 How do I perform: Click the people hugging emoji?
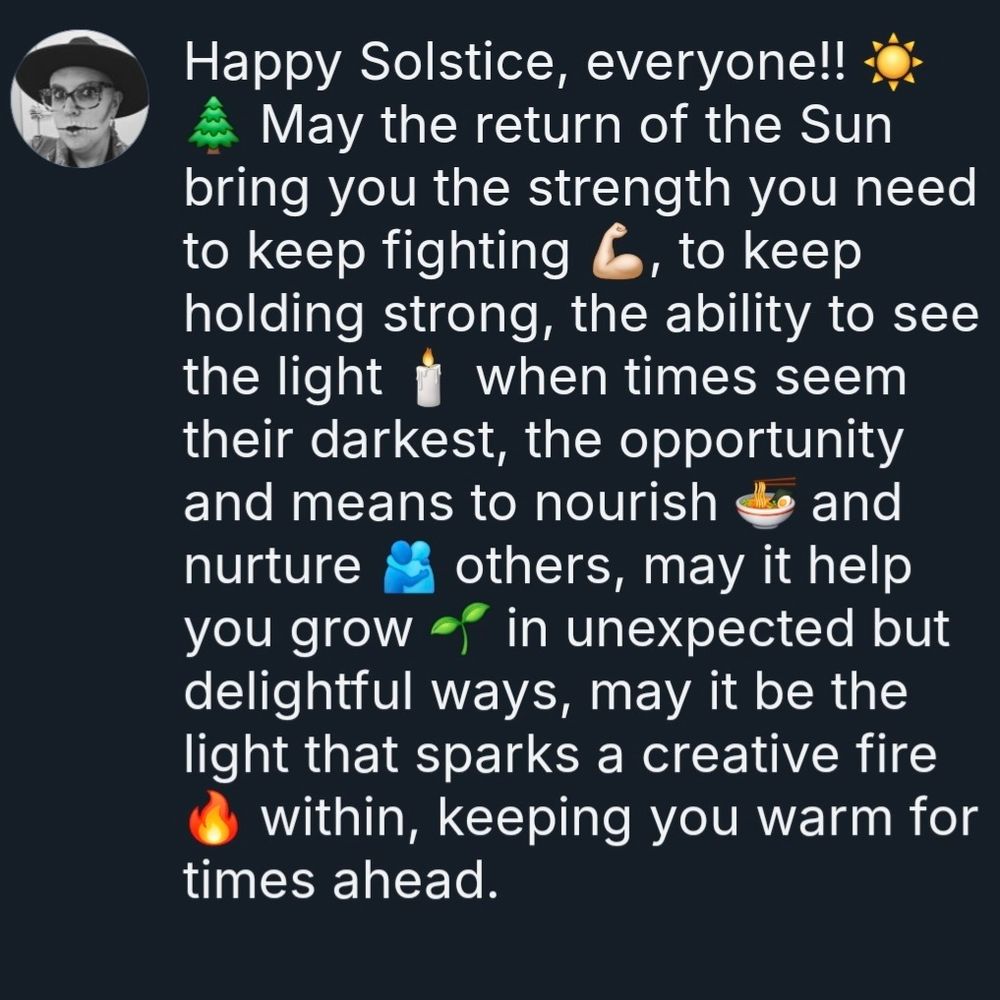[408, 566]
